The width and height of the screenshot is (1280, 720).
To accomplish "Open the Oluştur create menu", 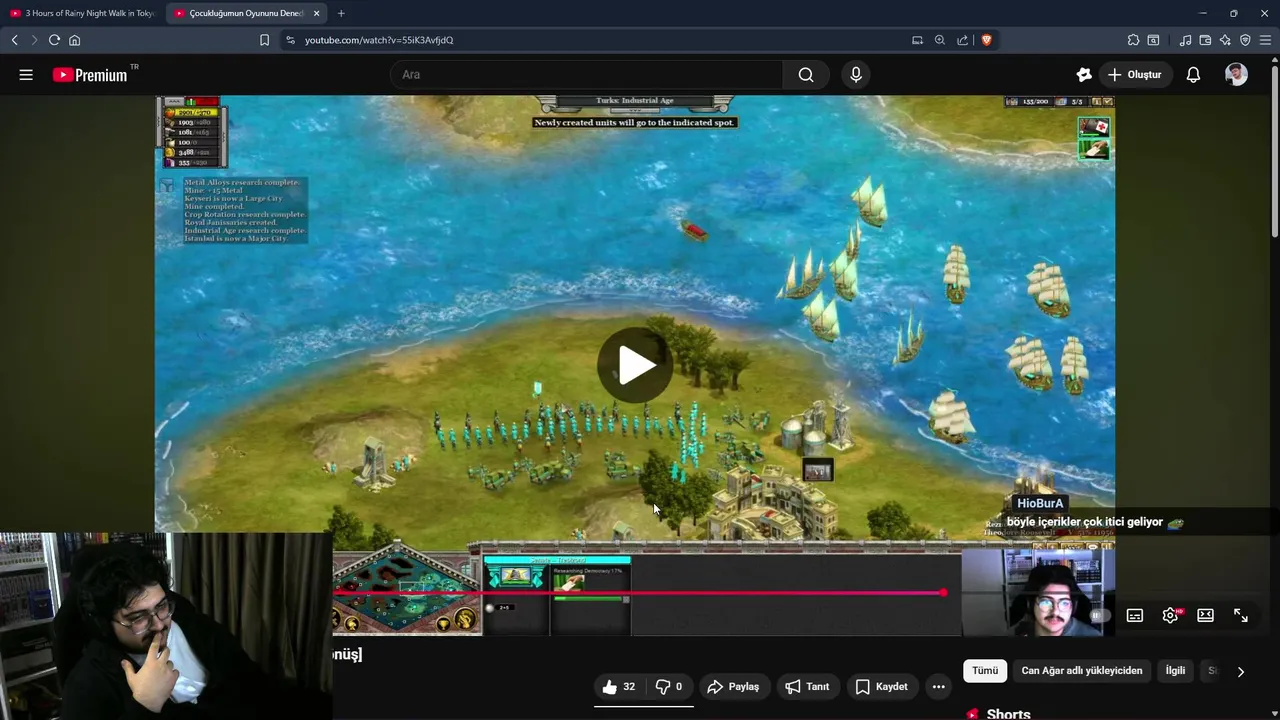I will coord(1135,75).
